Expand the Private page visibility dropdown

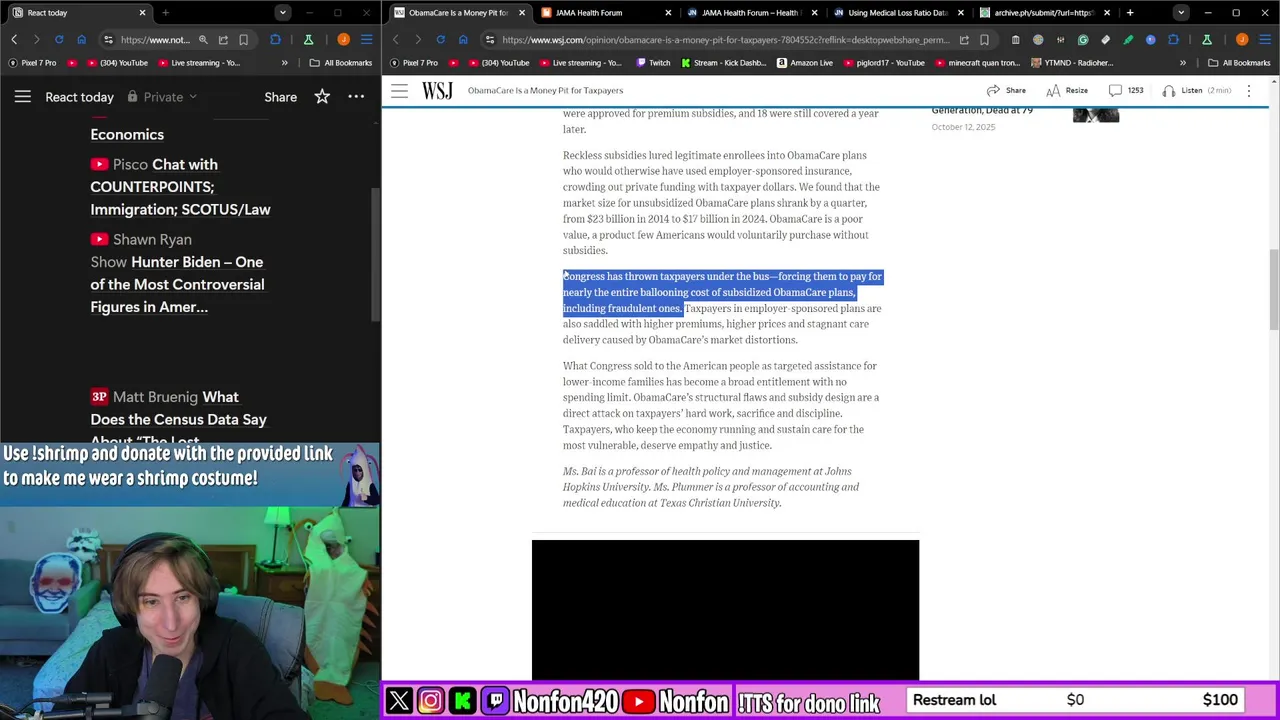(163, 97)
